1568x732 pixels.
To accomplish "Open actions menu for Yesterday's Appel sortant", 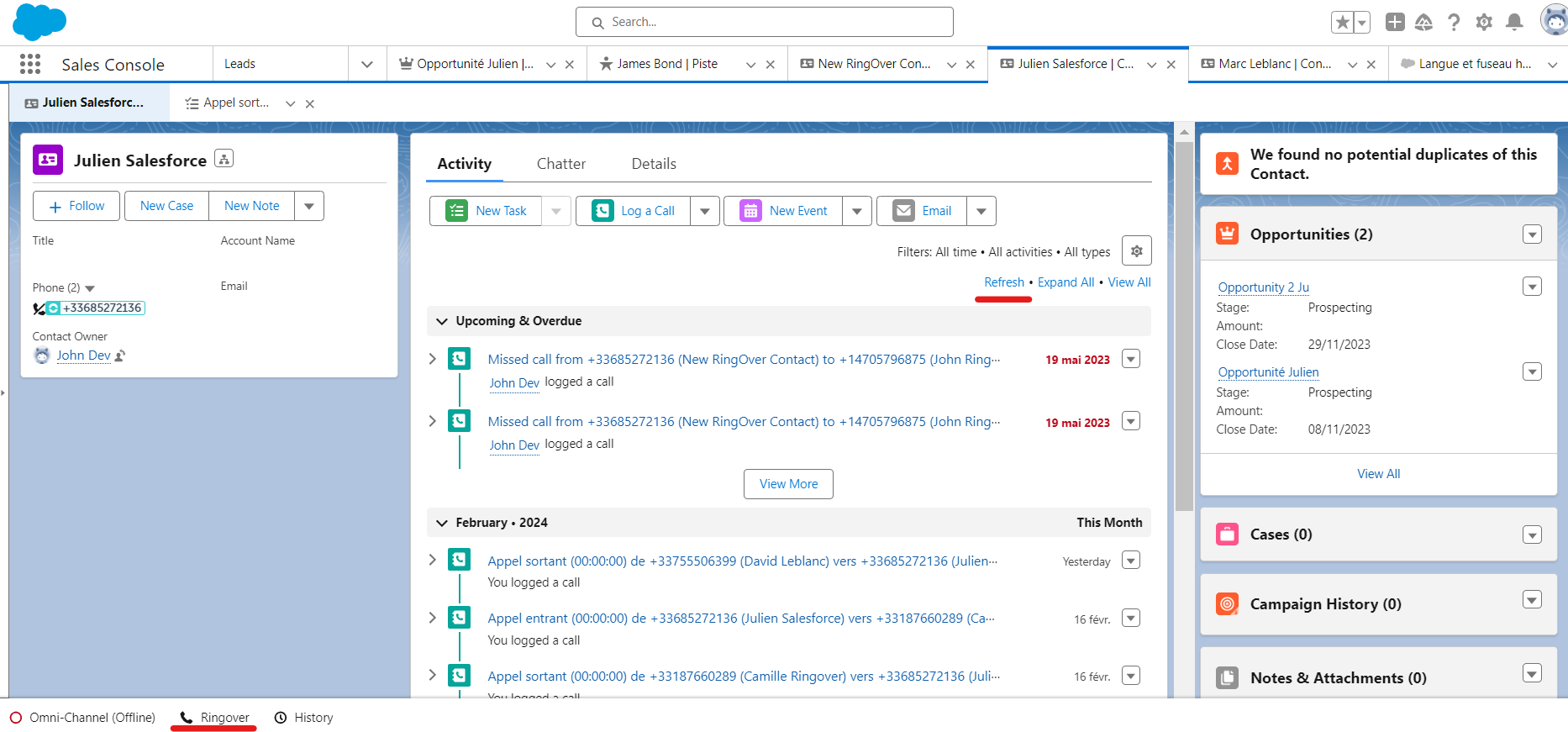I will [1131, 561].
